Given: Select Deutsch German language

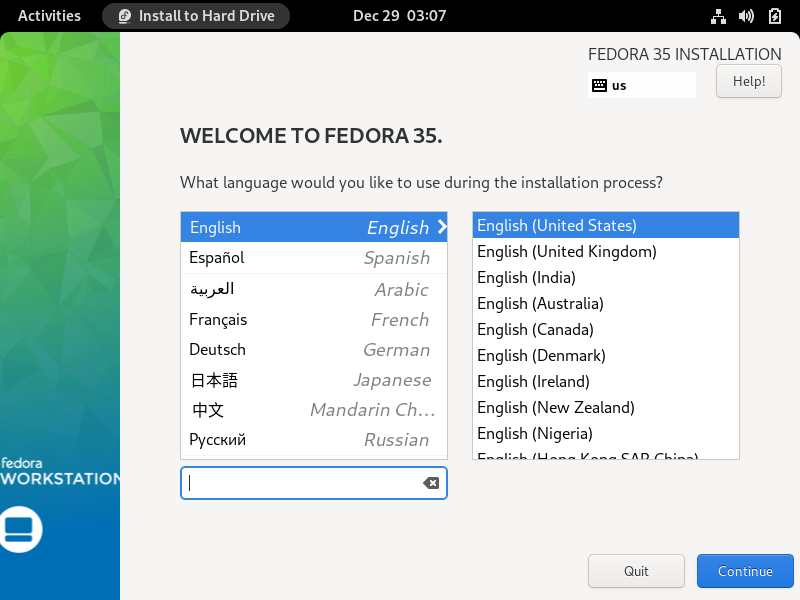Looking at the screenshot, I should 314,350.
